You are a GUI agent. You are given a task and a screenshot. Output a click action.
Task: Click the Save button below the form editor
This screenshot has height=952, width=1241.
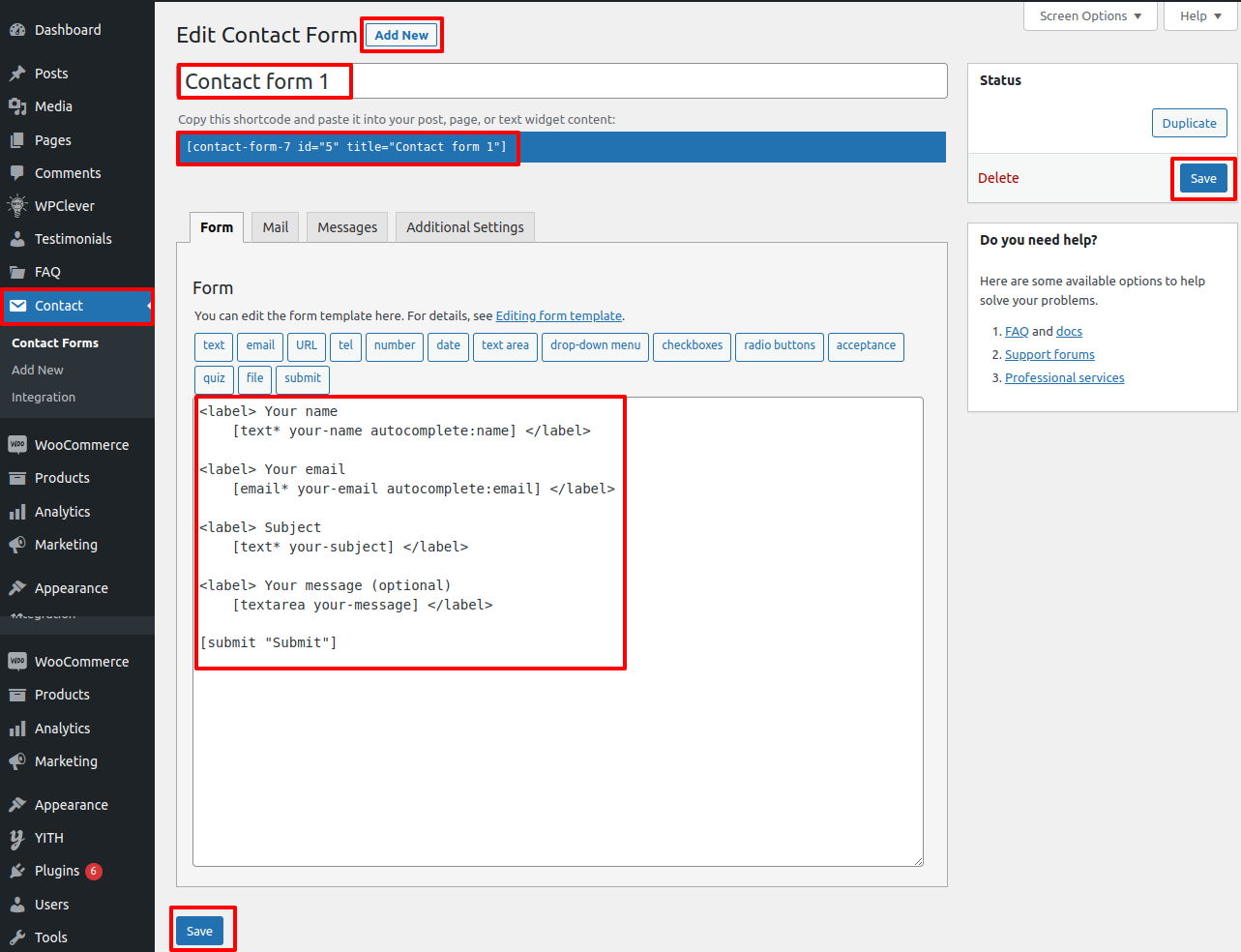coord(199,931)
